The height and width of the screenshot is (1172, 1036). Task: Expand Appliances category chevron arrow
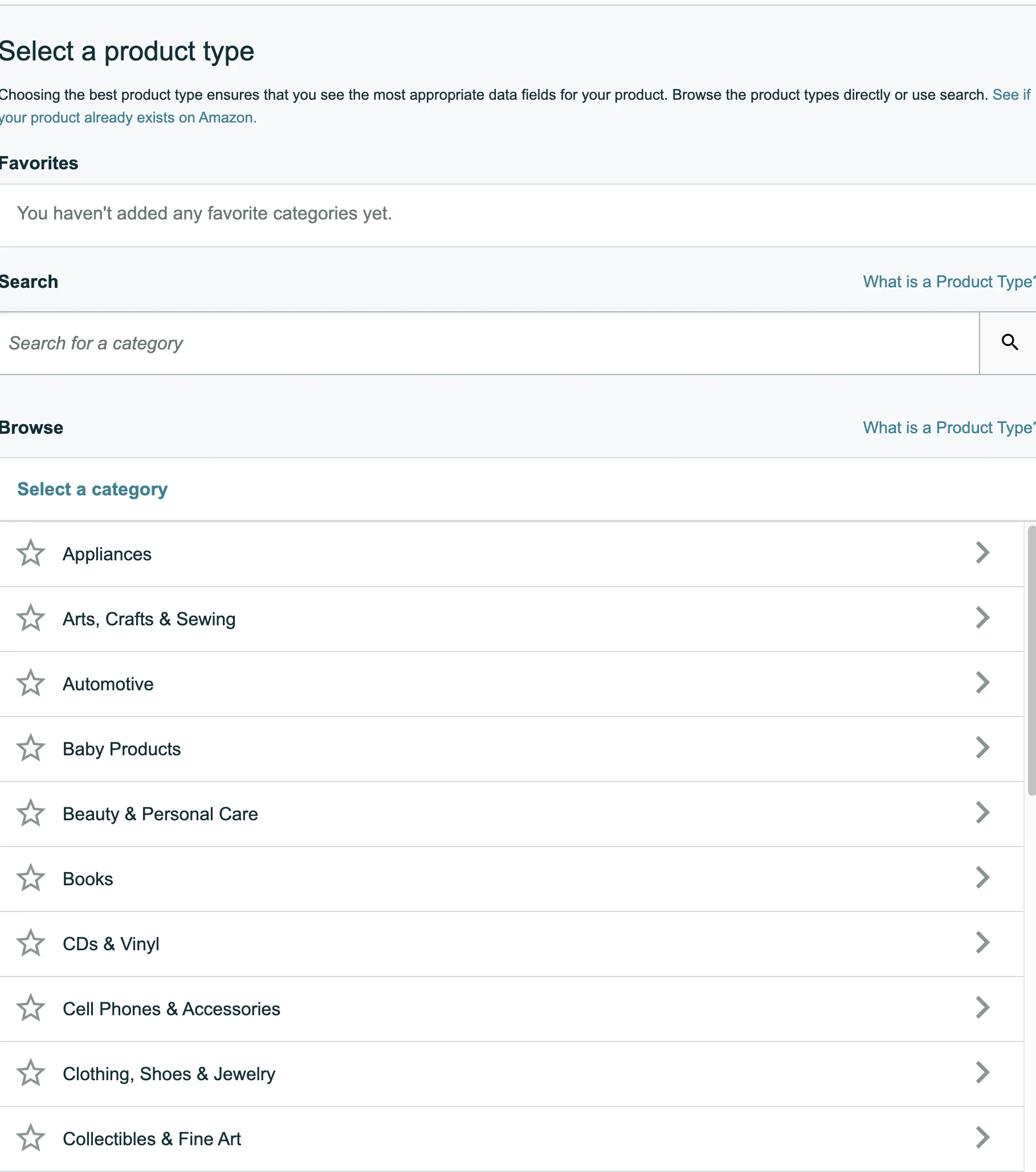coord(982,553)
